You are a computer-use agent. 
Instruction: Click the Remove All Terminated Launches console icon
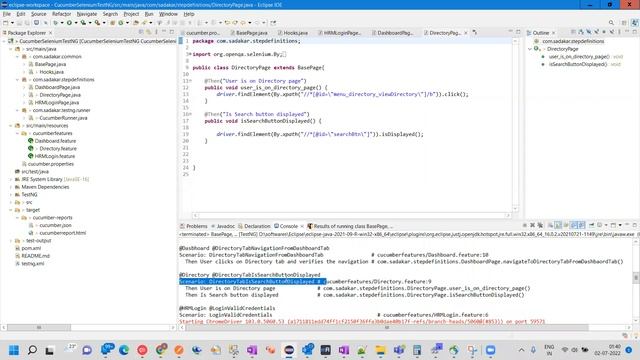tap(540, 225)
